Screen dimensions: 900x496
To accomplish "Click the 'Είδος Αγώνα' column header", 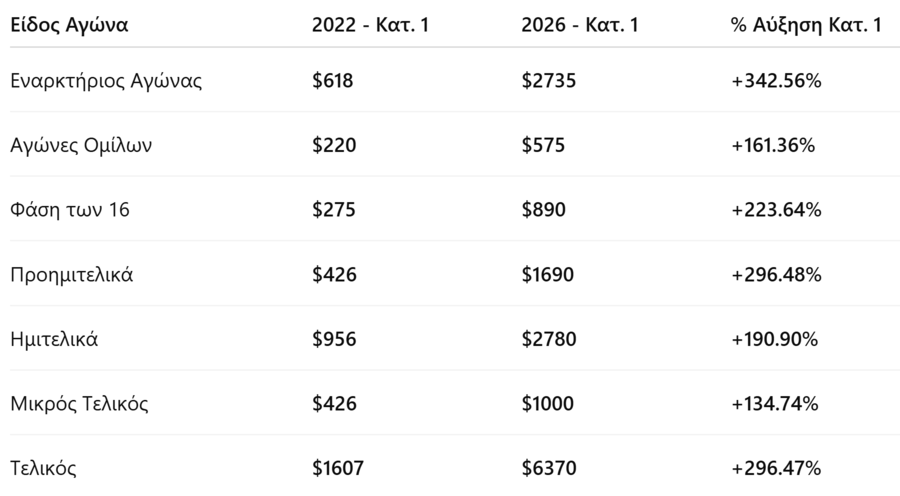I will 69,25.
